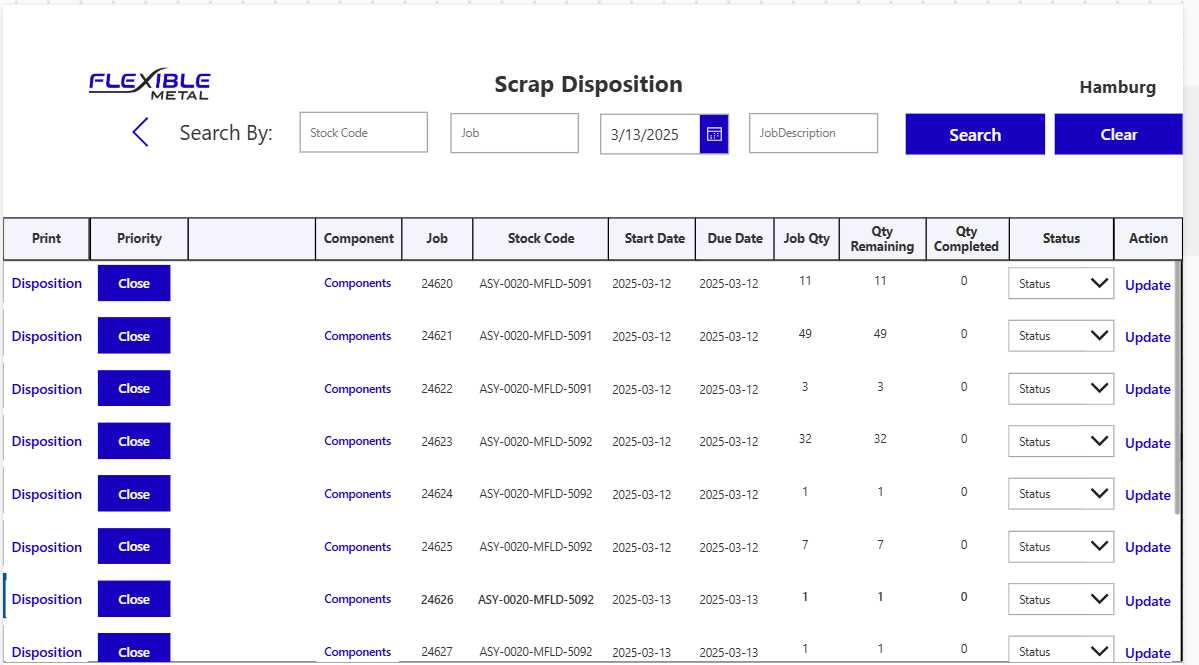Click the Flexible Metal logo
The width and height of the screenshot is (1199, 665).
click(150, 85)
